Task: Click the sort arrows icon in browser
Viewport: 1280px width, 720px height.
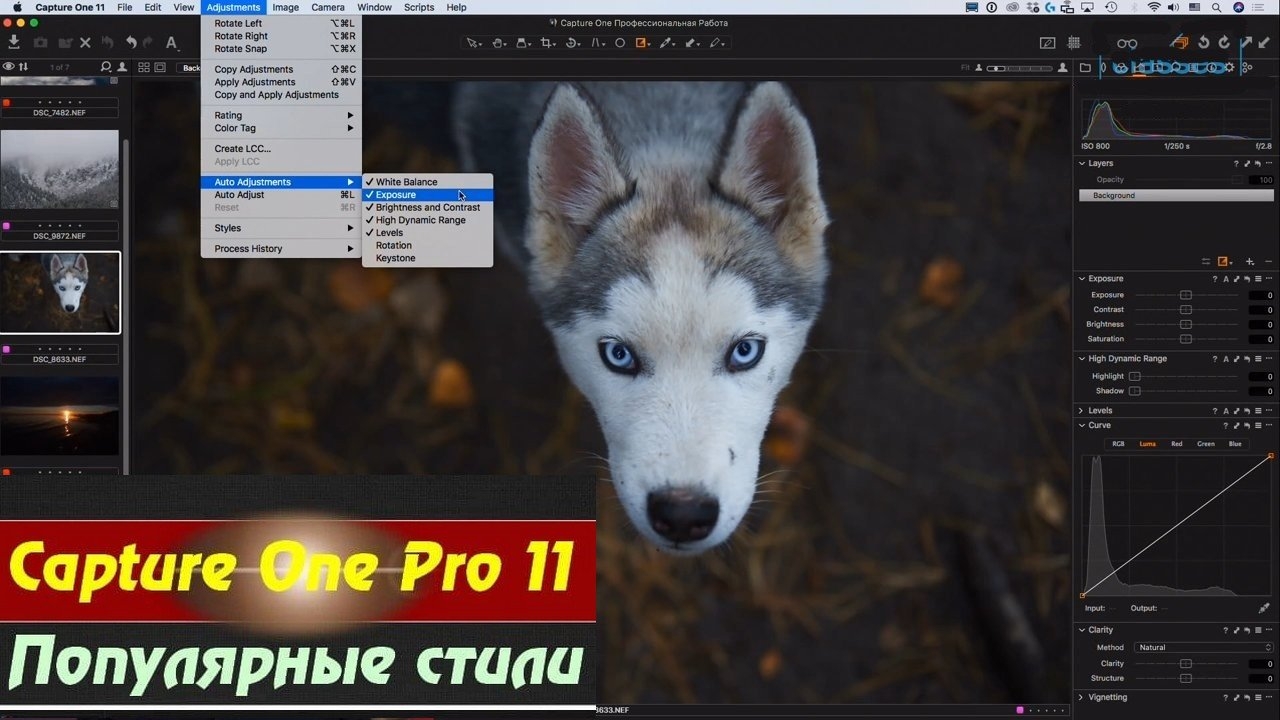Action: click(23, 67)
